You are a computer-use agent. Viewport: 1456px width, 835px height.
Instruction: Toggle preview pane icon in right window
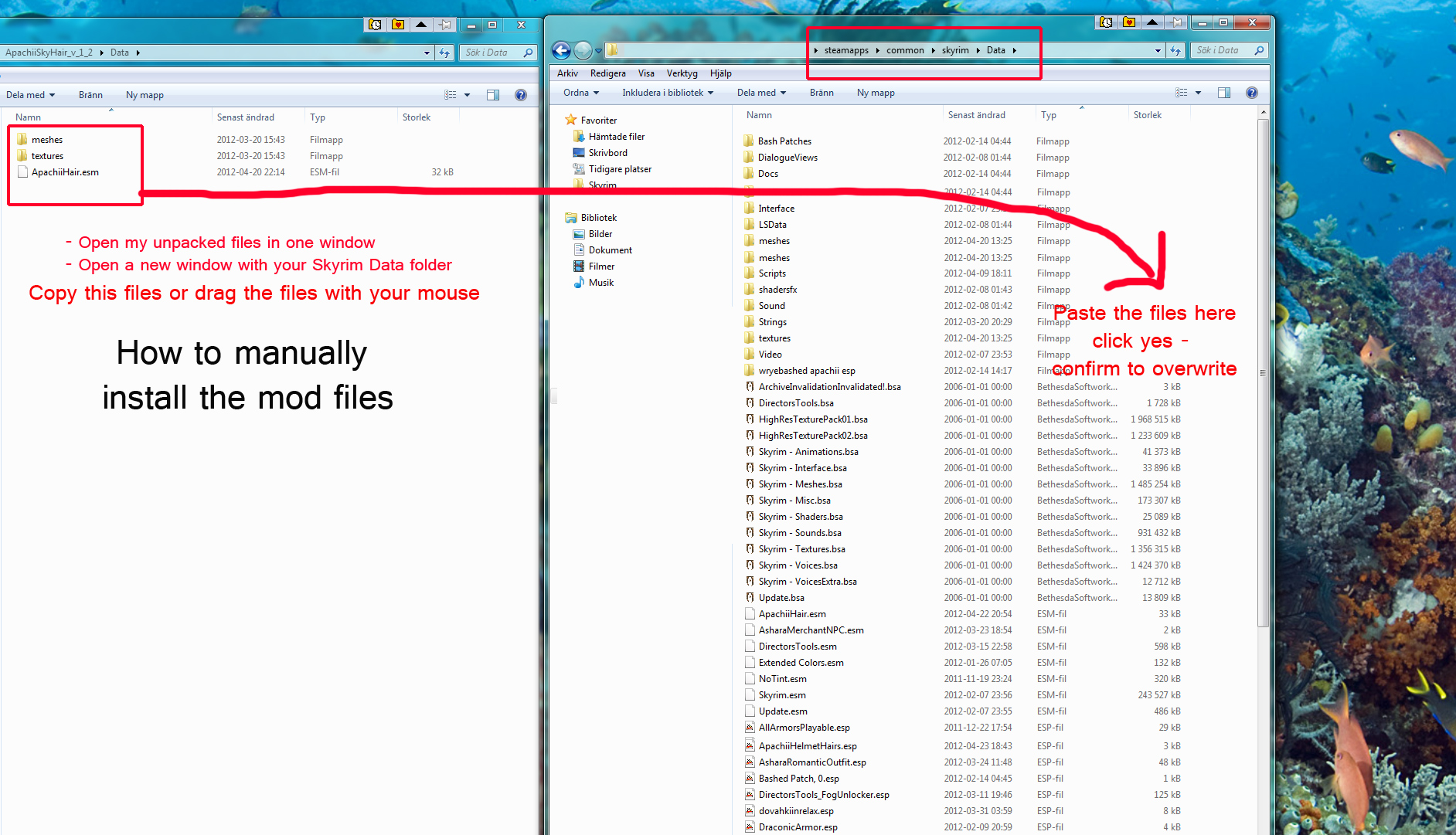[x=1224, y=93]
